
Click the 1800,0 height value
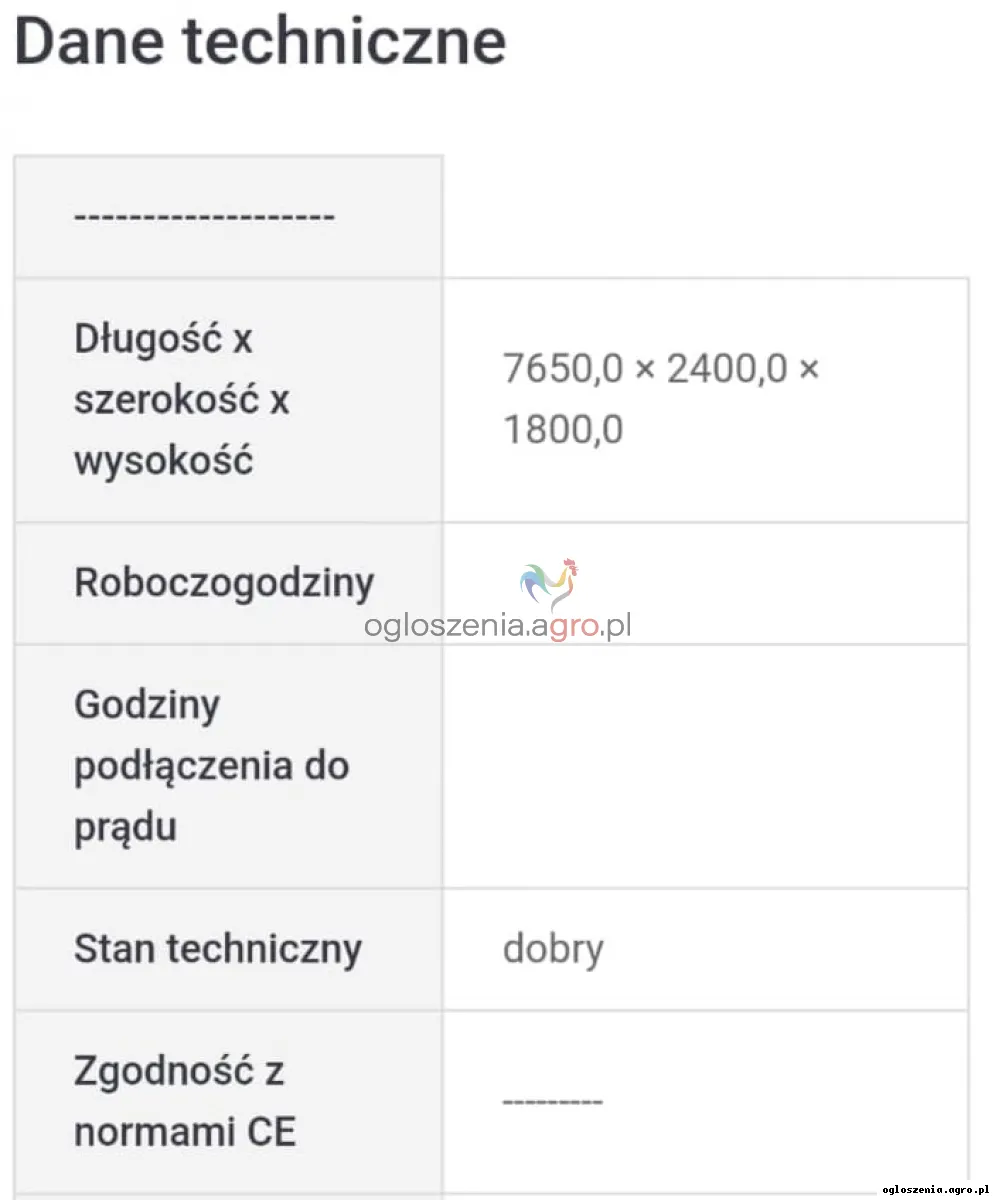pos(563,431)
